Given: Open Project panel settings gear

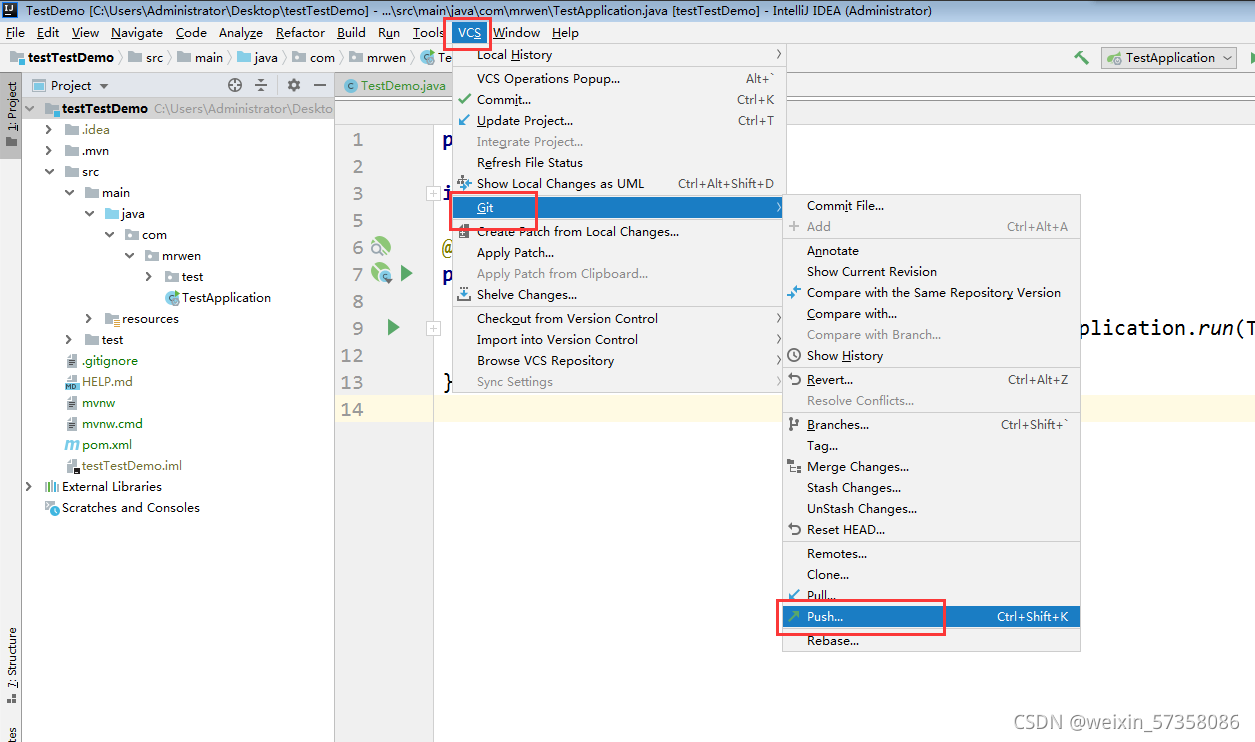Looking at the screenshot, I should pyautogui.click(x=294, y=86).
